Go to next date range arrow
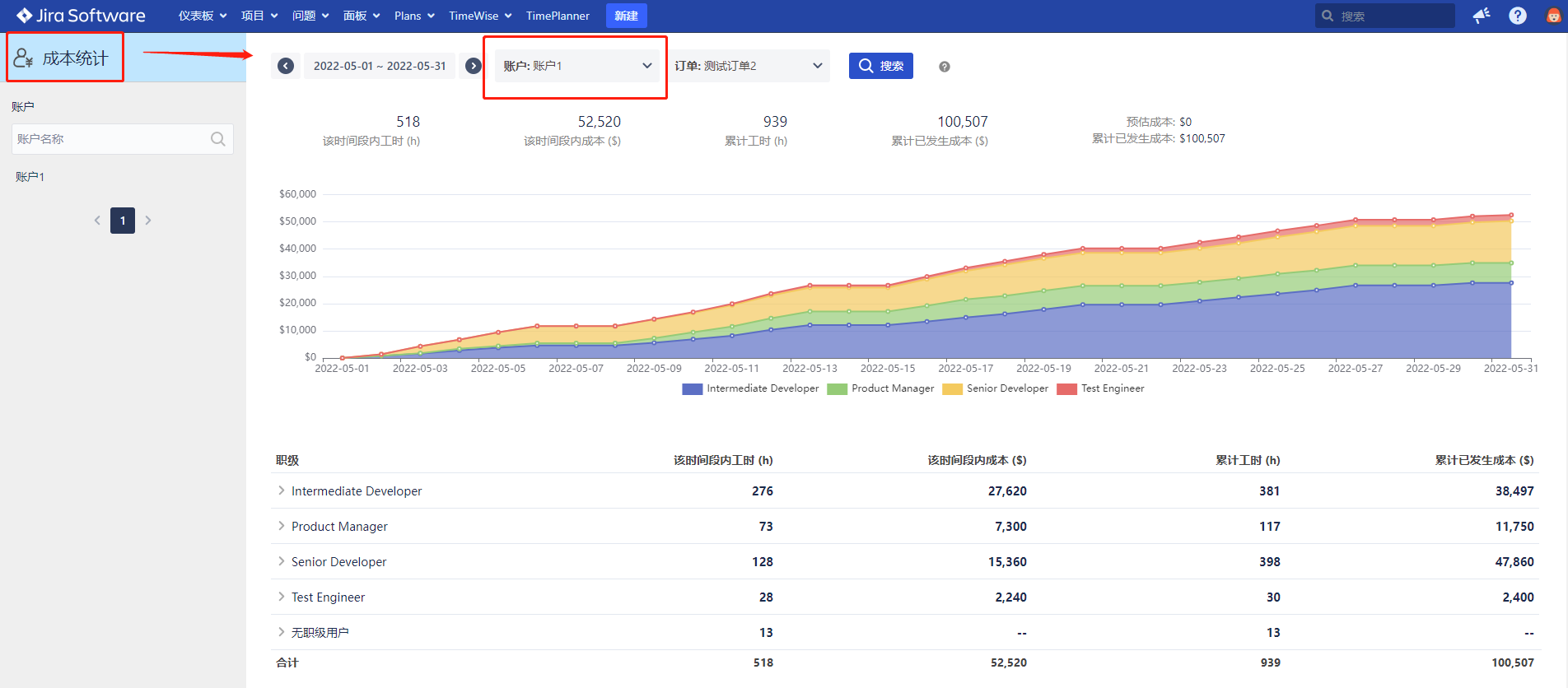This screenshot has width=1568, height=688. 473,66
